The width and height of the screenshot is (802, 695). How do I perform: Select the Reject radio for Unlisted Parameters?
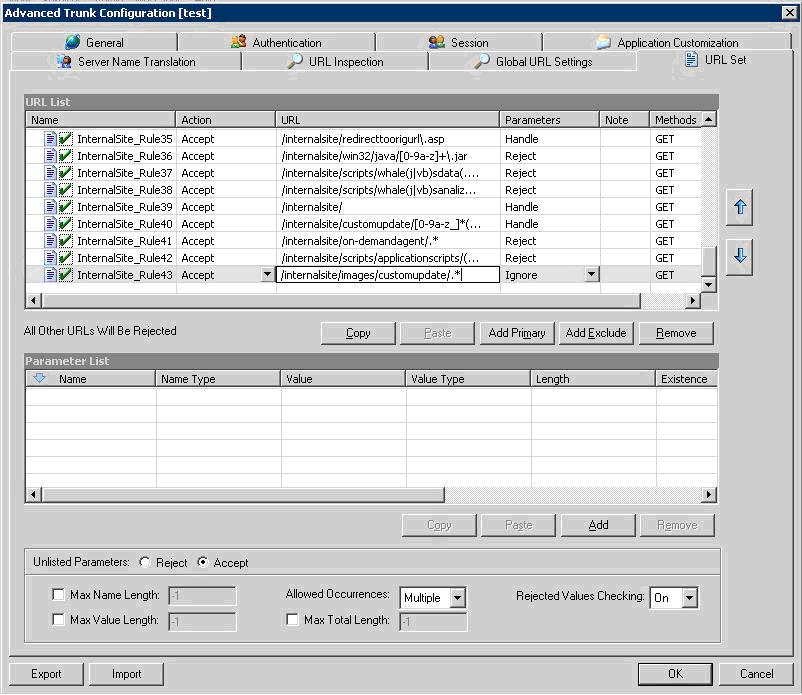click(144, 562)
